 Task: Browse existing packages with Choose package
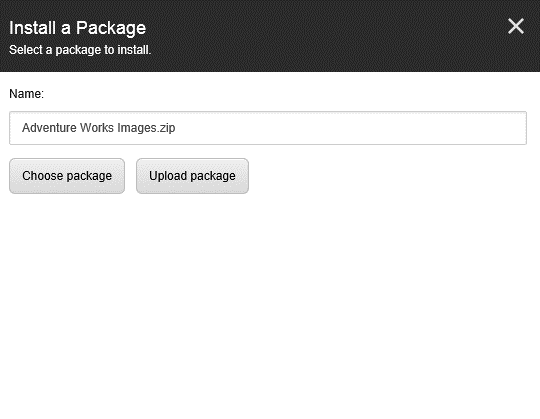[x=67, y=176]
